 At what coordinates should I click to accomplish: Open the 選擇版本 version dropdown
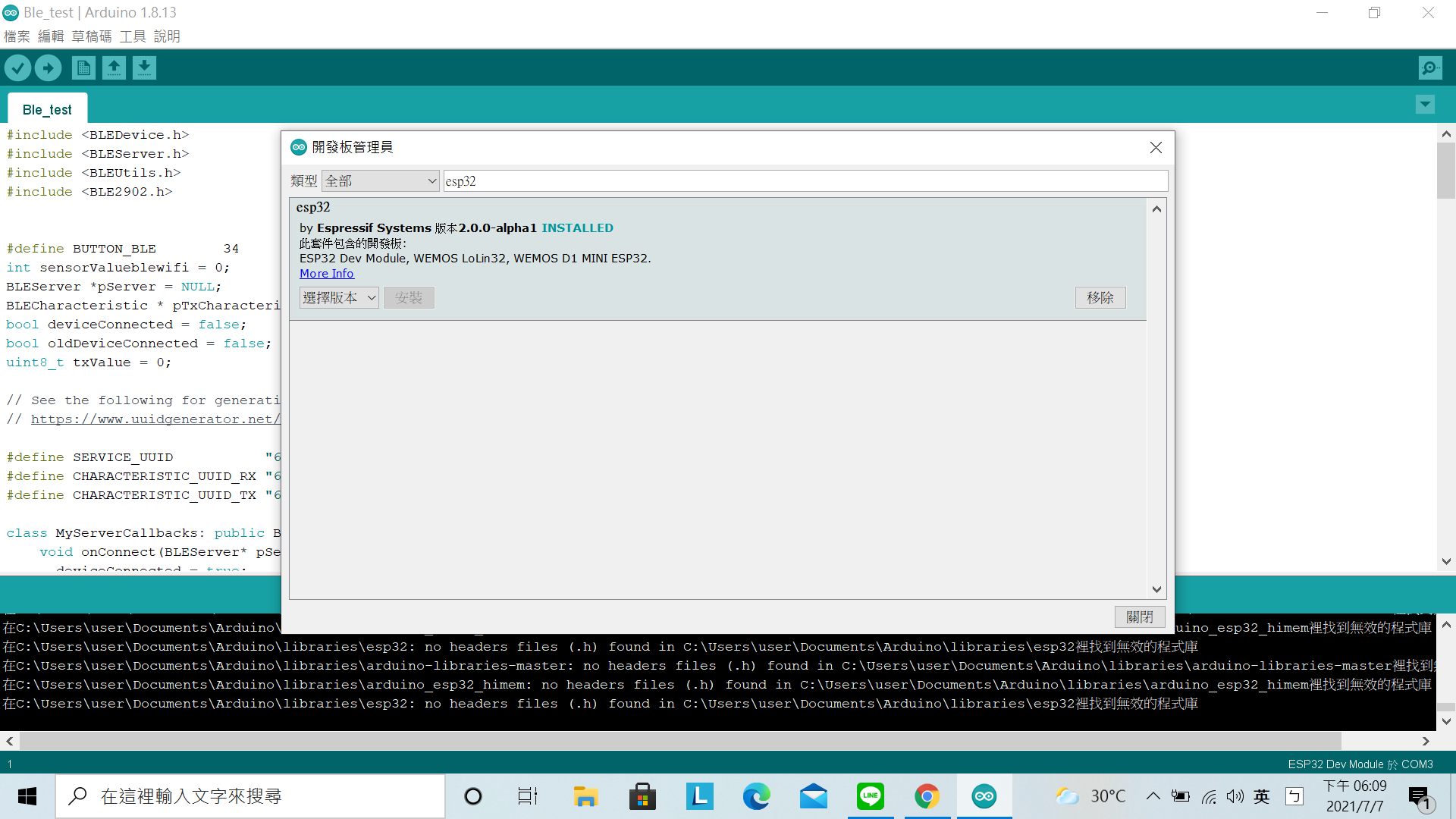338,297
